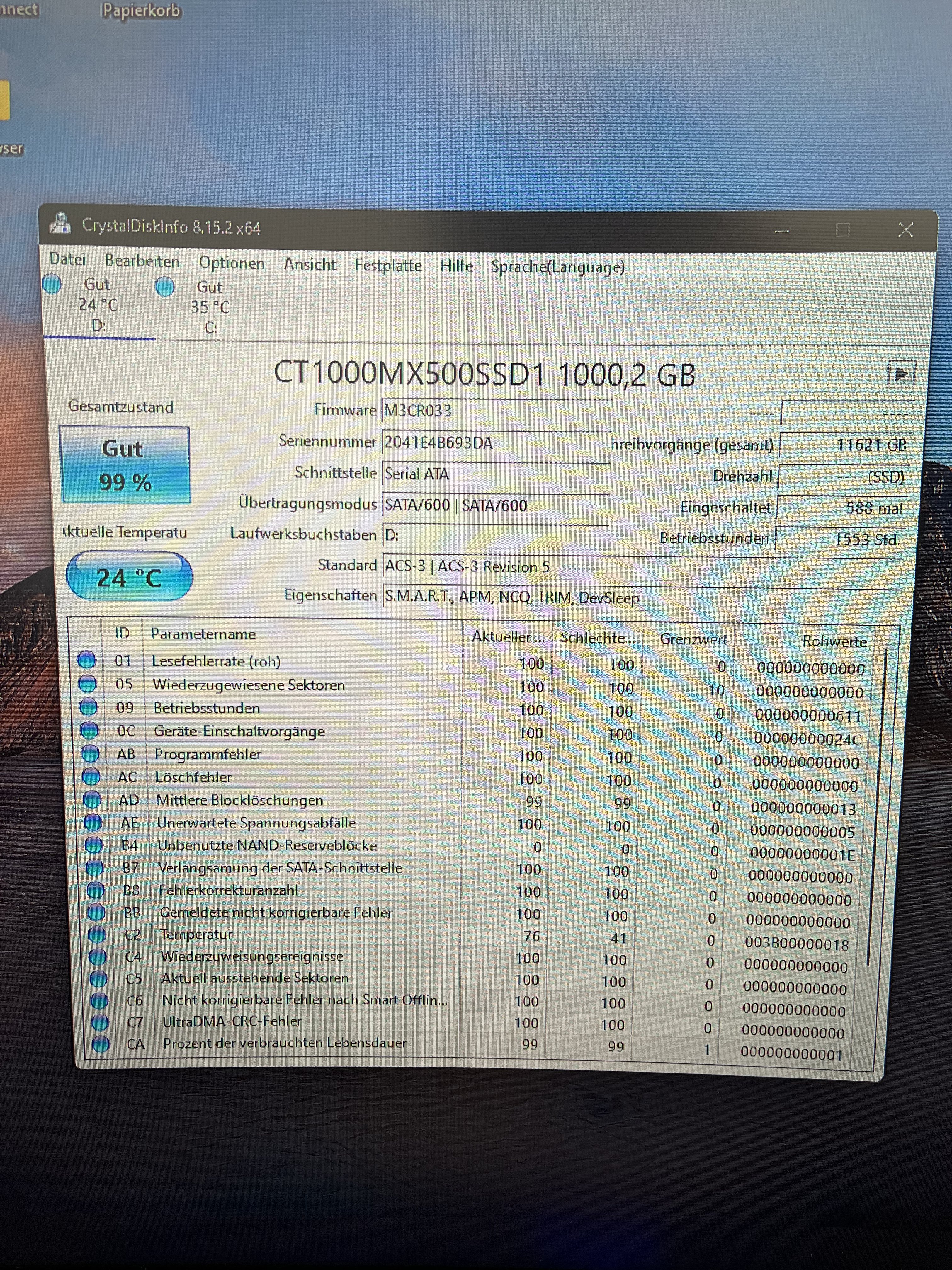Open the Datei menu
This screenshot has width=952, height=1270.
pyautogui.click(x=67, y=260)
